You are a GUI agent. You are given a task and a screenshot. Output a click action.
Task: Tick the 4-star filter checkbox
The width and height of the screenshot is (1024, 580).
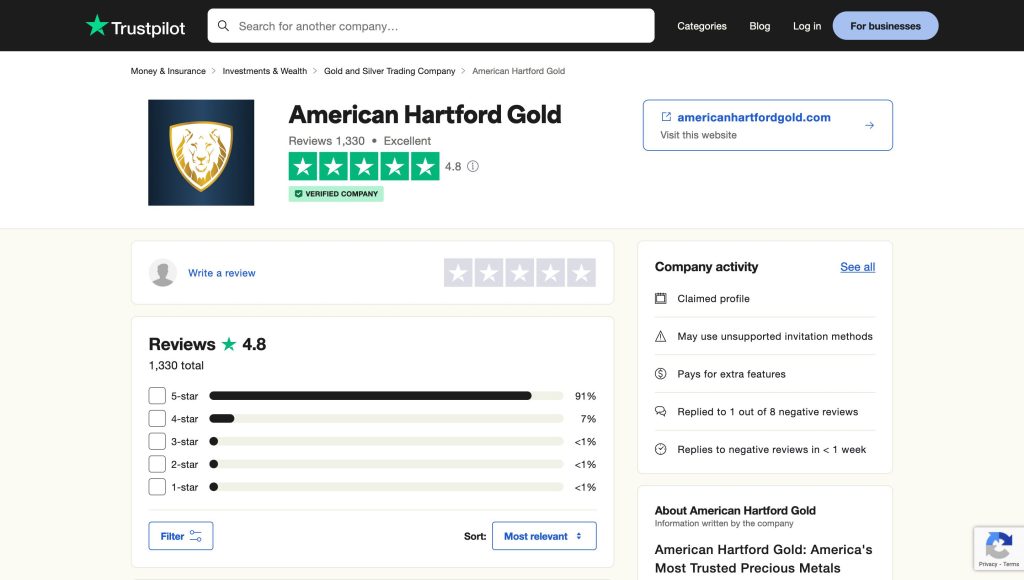click(x=157, y=419)
